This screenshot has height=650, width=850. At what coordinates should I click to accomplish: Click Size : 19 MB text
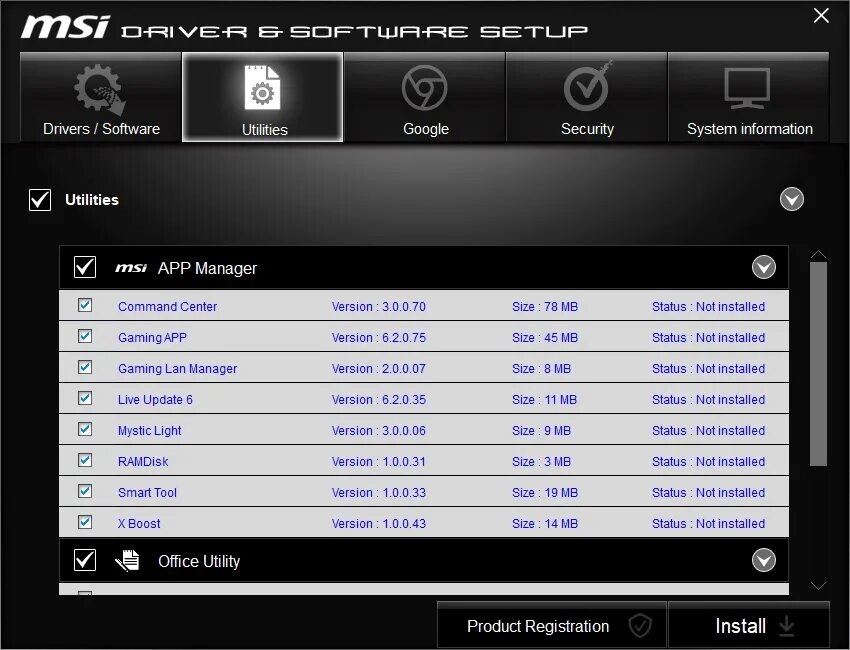click(545, 492)
